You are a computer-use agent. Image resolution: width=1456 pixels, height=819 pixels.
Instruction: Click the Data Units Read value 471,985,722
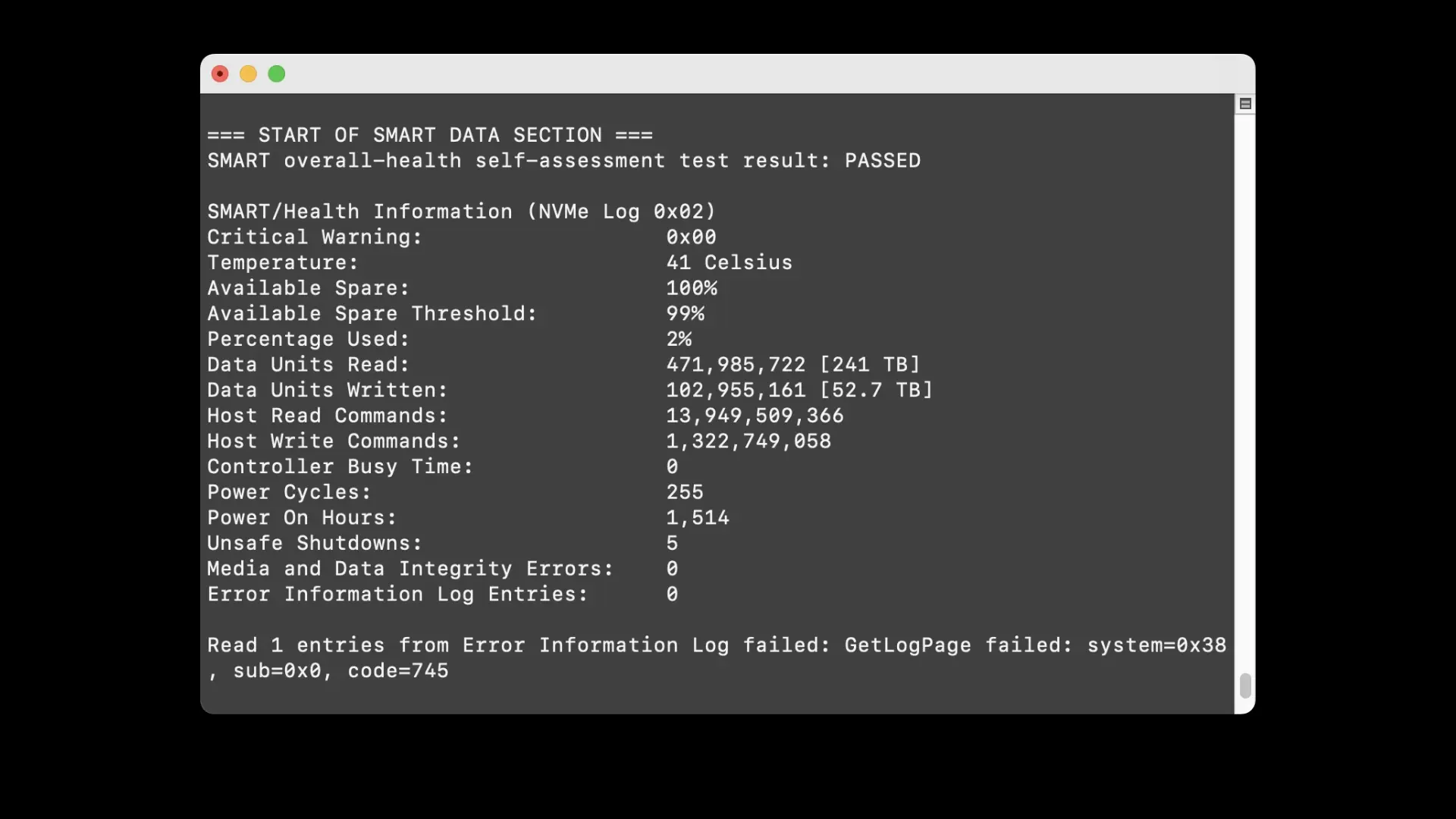(736, 365)
